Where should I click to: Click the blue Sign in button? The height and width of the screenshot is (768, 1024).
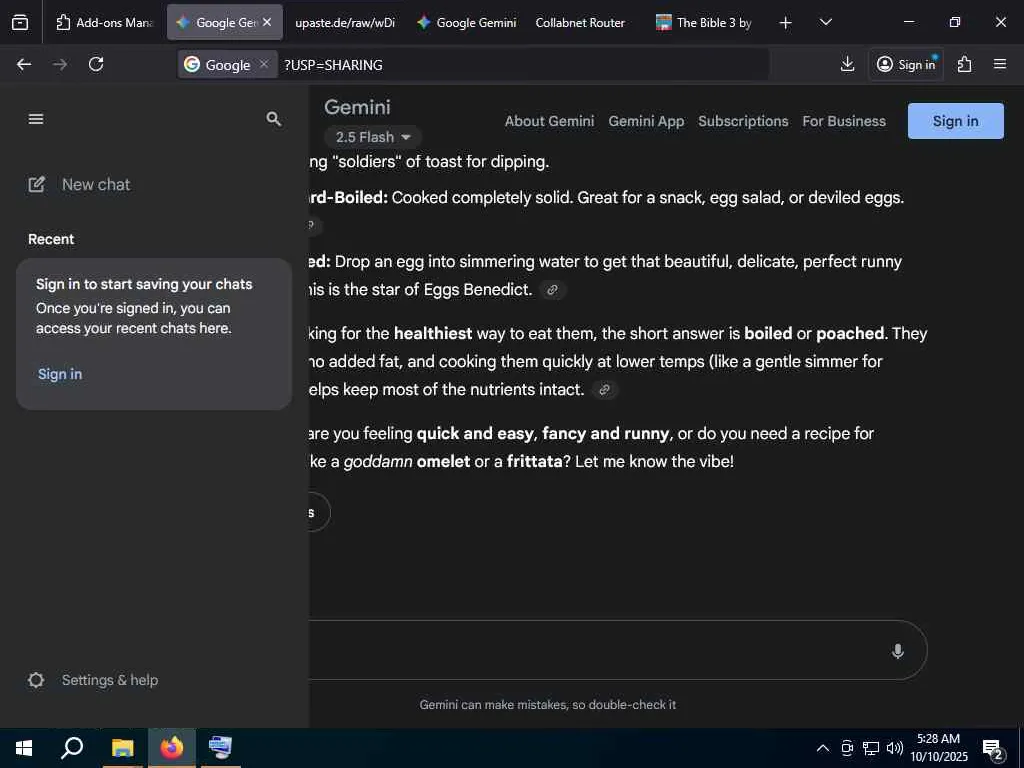point(955,121)
